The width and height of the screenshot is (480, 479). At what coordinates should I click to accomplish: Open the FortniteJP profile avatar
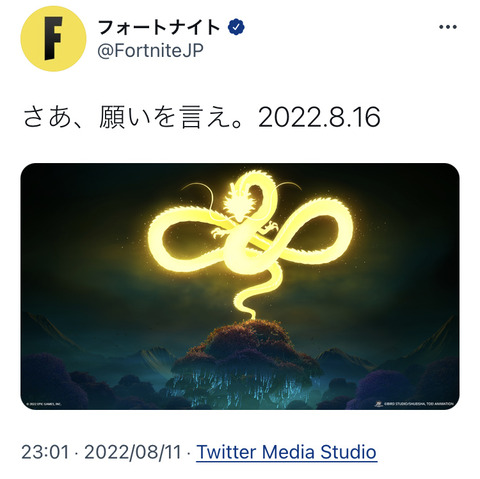point(53,39)
